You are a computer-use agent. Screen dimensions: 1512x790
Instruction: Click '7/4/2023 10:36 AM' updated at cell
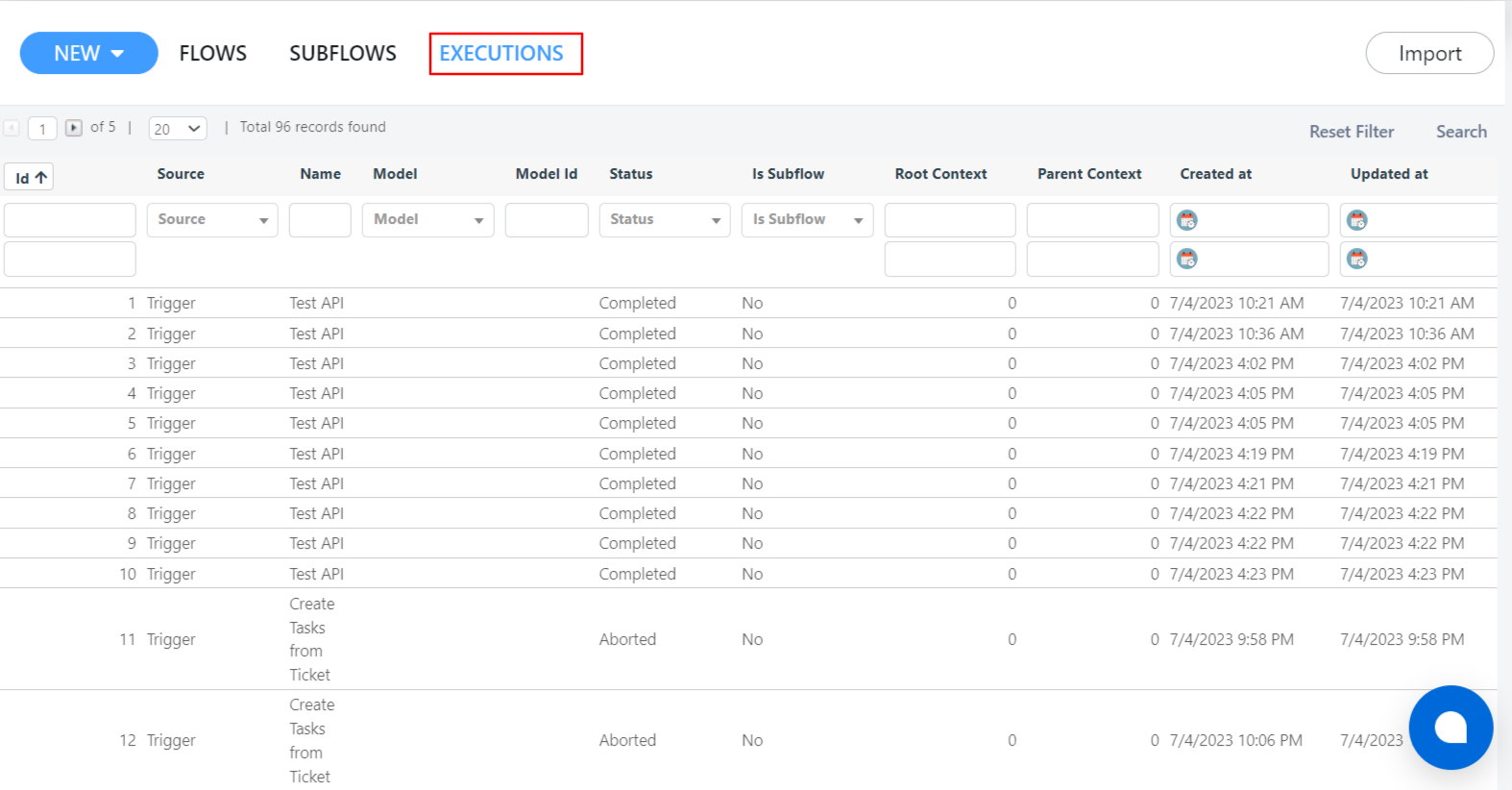(x=1407, y=333)
